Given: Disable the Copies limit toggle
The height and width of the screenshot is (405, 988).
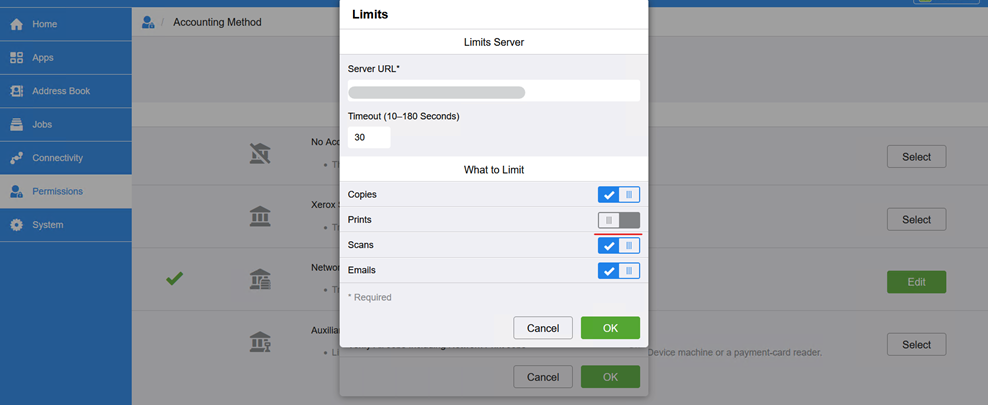Looking at the screenshot, I should tap(618, 195).
